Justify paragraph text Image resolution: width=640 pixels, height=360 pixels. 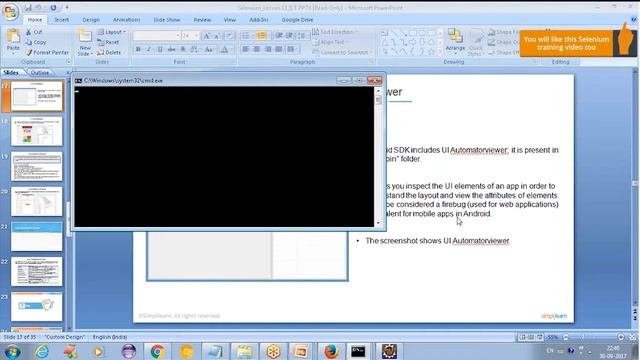tap(278, 49)
